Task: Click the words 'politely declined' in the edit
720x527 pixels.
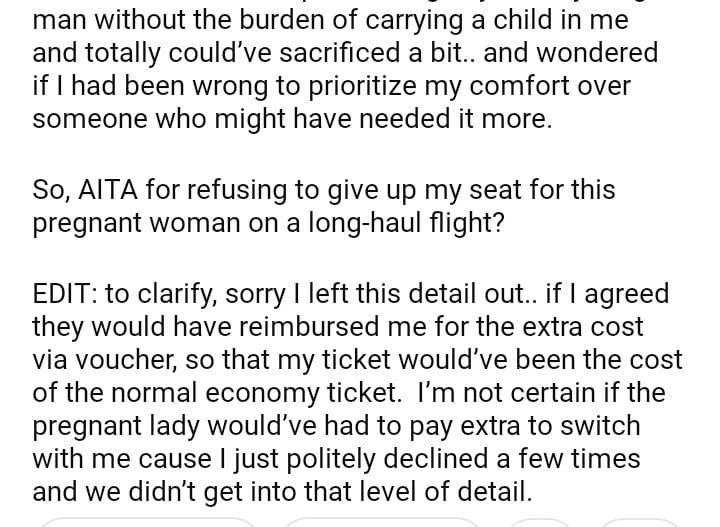Action: 357,458
